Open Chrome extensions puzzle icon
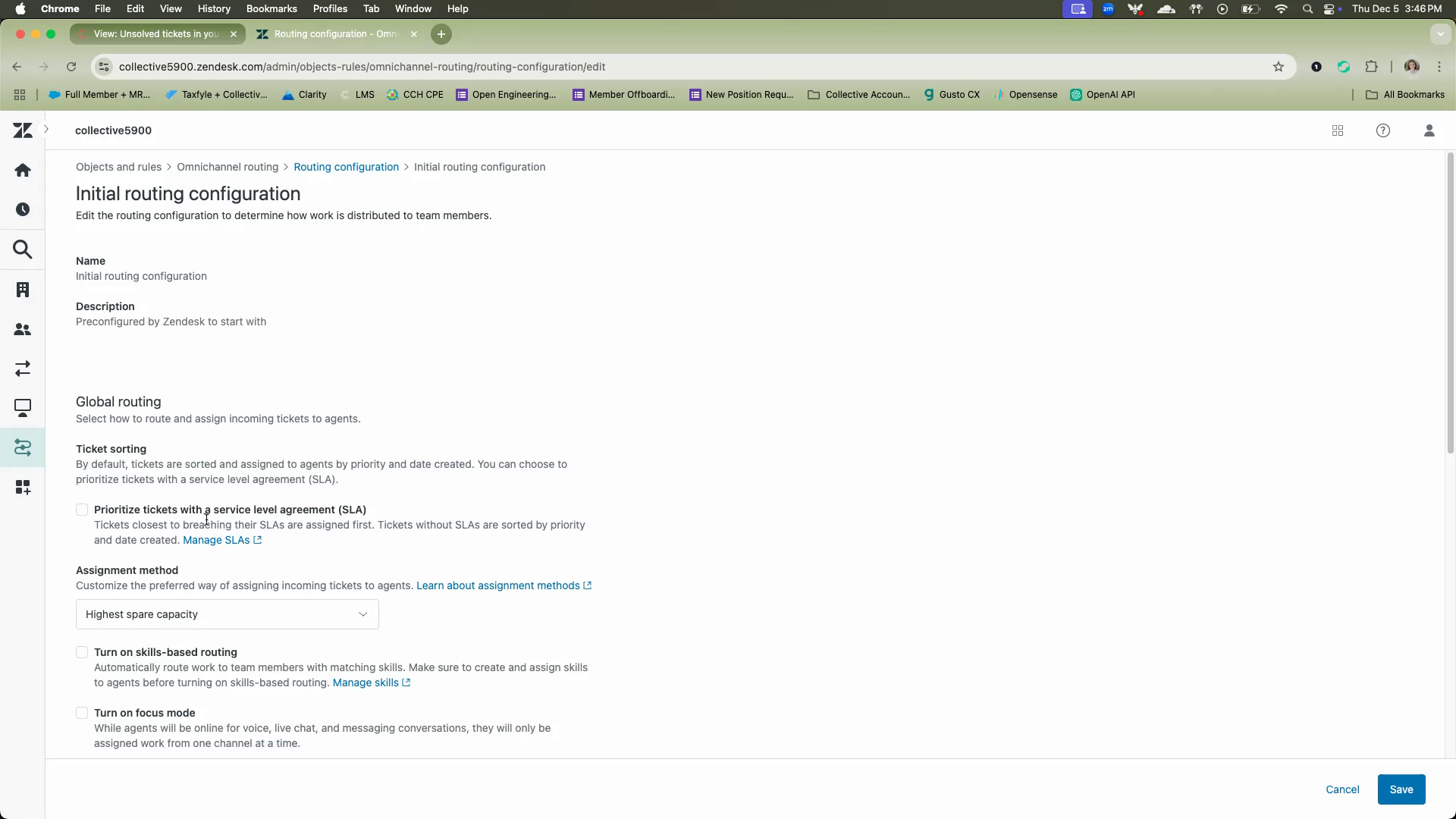The width and height of the screenshot is (1456, 819). [x=1371, y=67]
